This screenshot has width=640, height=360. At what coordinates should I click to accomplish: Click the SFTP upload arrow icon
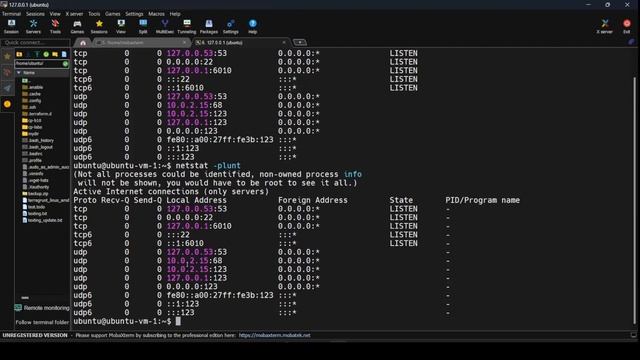pos(37,54)
